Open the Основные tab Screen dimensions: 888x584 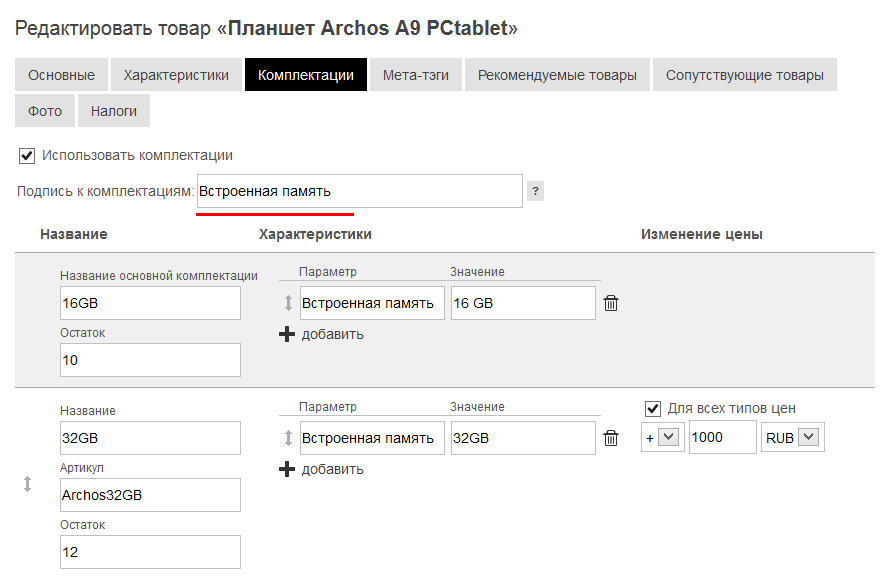61,75
